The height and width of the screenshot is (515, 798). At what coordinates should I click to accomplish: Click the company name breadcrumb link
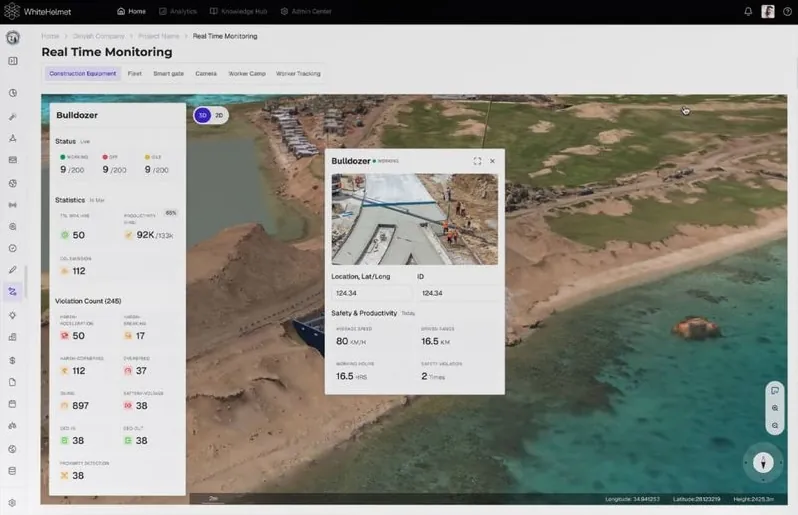pos(98,36)
